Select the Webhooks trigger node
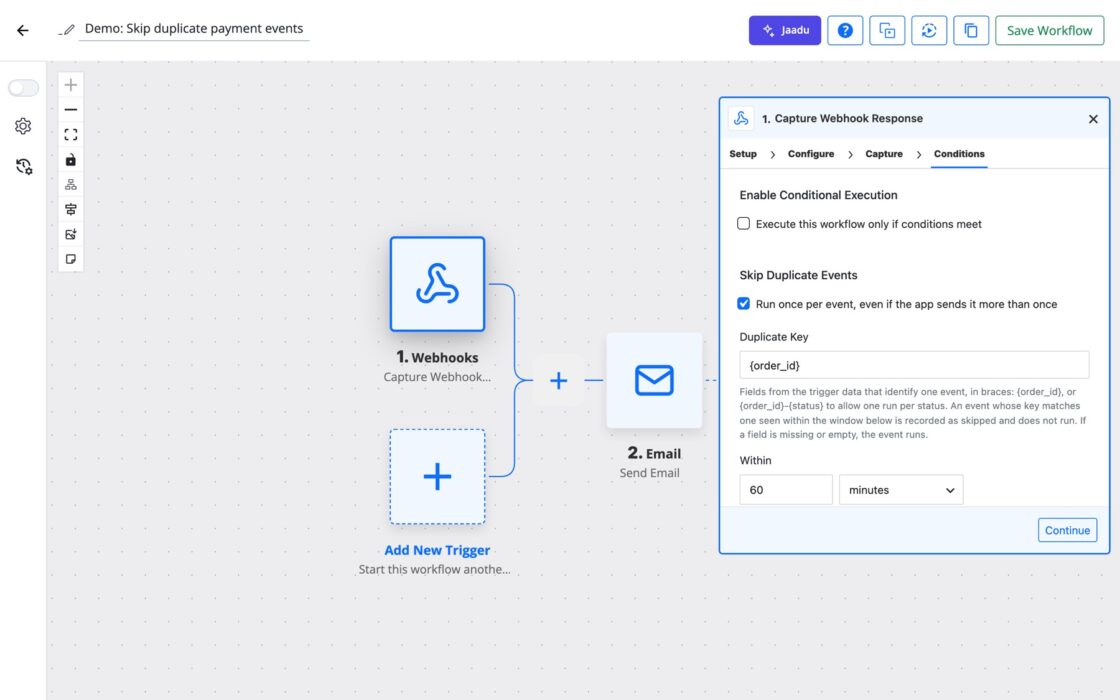 (437, 284)
